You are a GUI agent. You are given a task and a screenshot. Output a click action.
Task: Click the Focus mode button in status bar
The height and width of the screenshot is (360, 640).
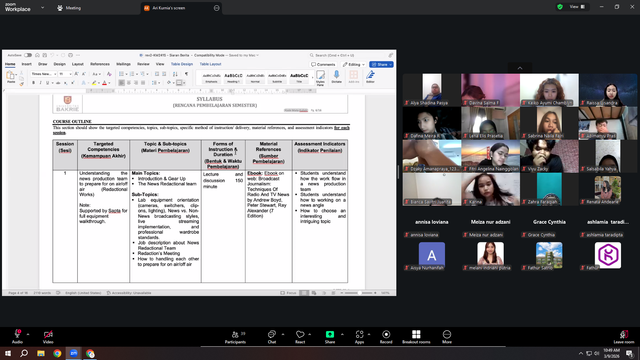(288, 293)
